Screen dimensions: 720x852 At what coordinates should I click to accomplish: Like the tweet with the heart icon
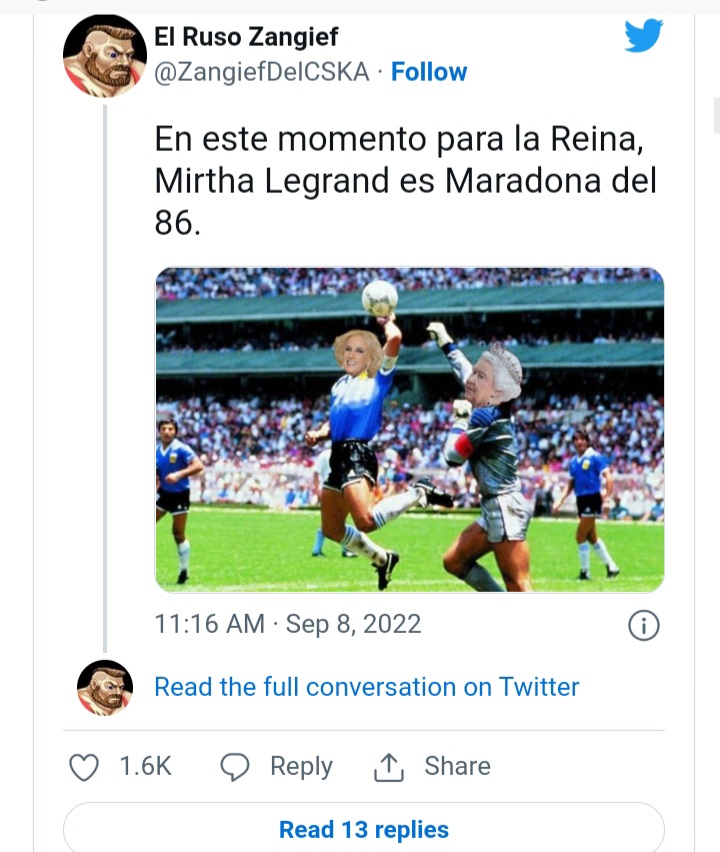[84, 767]
